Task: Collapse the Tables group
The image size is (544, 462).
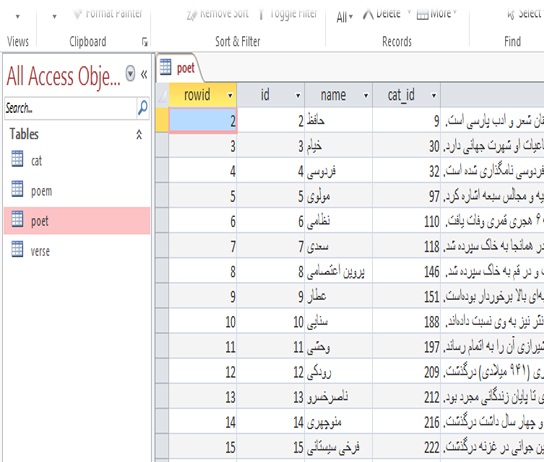Action: tap(139, 135)
